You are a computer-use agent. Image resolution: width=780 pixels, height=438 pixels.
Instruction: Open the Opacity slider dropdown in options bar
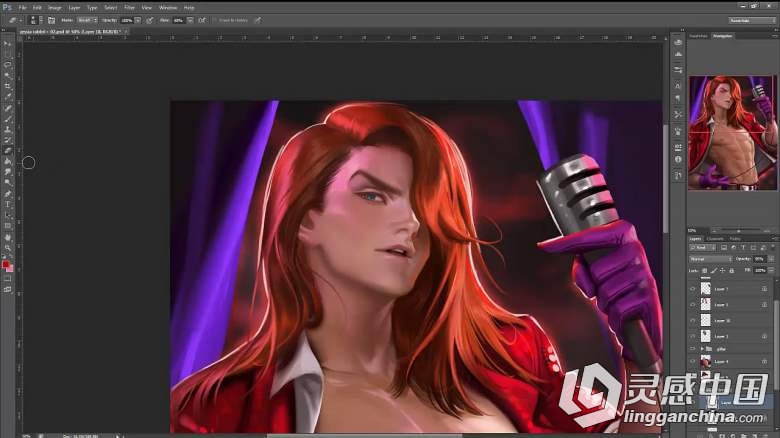(x=138, y=20)
